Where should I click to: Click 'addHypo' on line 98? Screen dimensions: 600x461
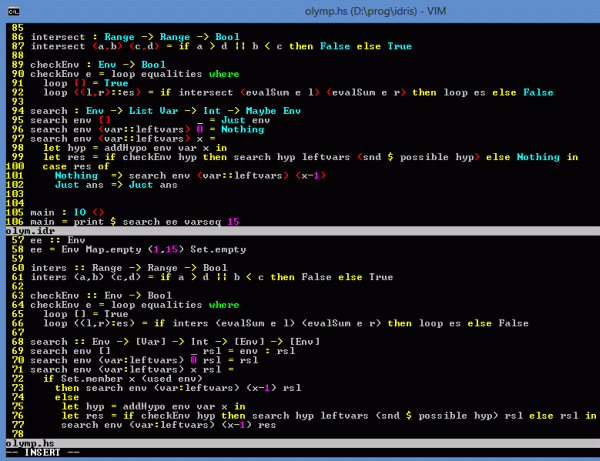click(x=125, y=148)
